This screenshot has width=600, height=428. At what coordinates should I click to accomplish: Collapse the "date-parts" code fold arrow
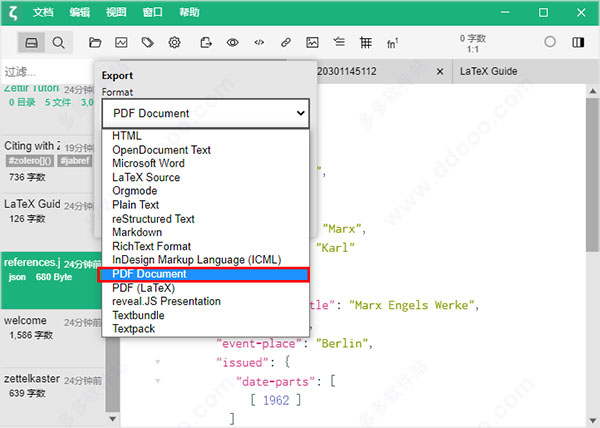(158, 381)
